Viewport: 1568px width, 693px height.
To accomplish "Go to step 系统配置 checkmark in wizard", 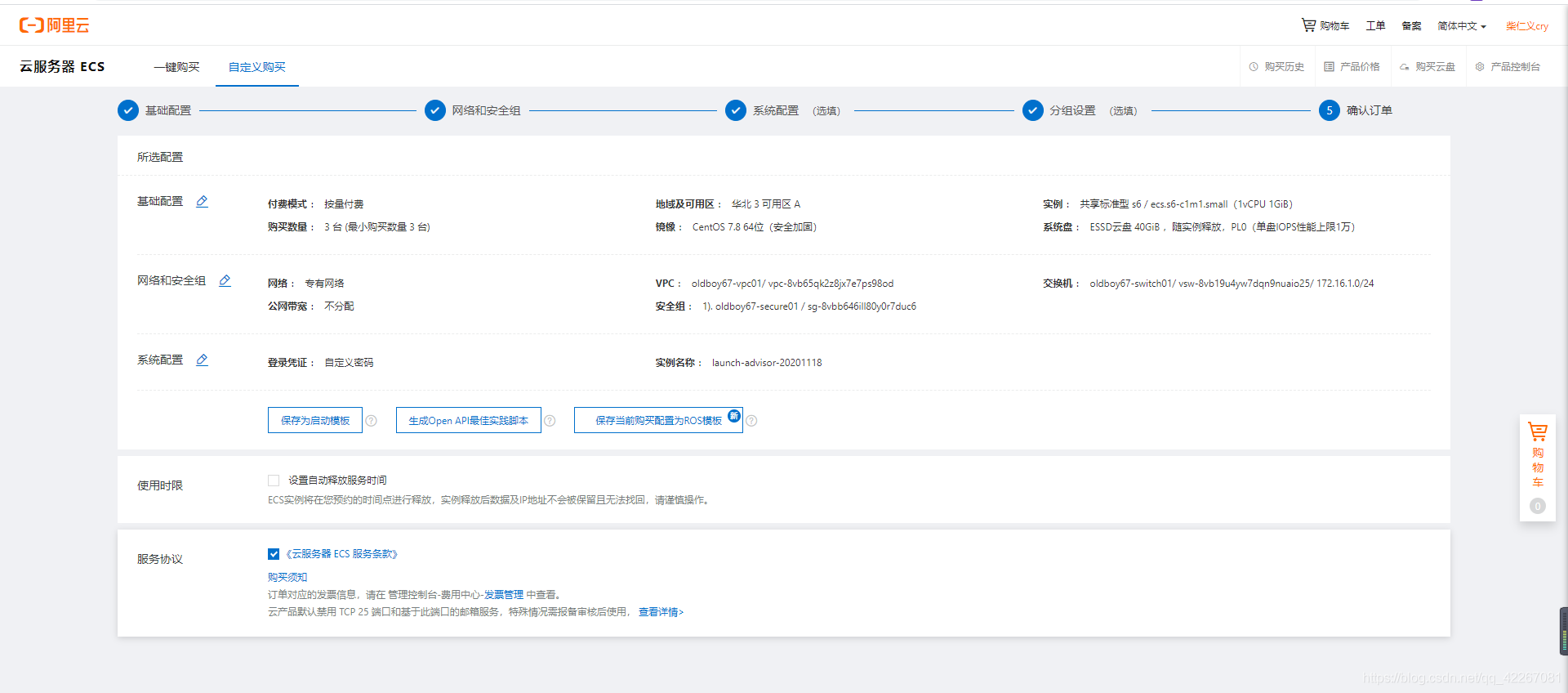I will [736, 110].
